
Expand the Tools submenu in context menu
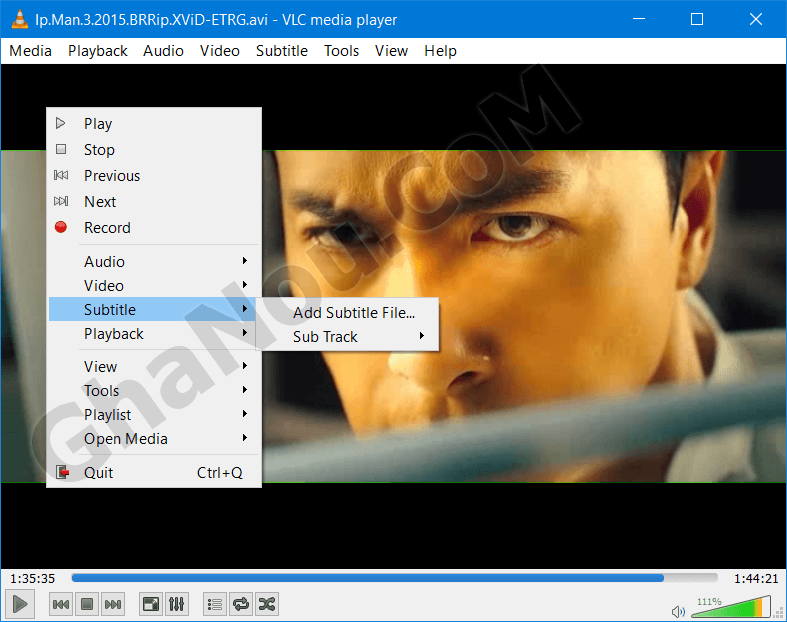[x=154, y=391]
